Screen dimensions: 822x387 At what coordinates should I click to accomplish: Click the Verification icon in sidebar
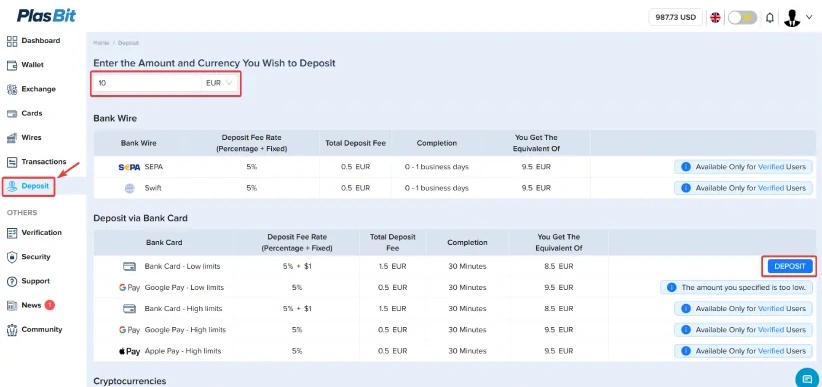12,233
